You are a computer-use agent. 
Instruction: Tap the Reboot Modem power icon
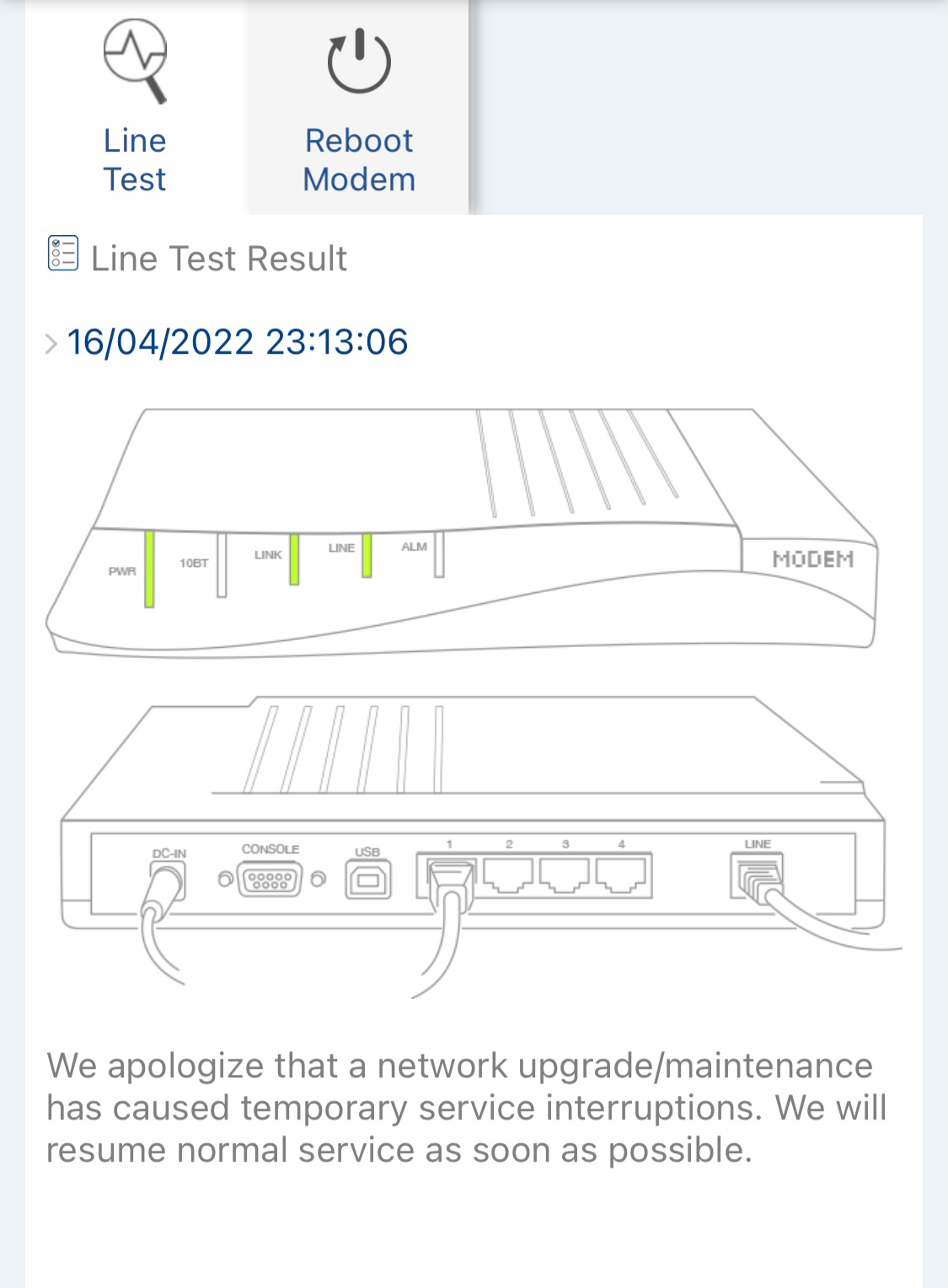point(359,62)
